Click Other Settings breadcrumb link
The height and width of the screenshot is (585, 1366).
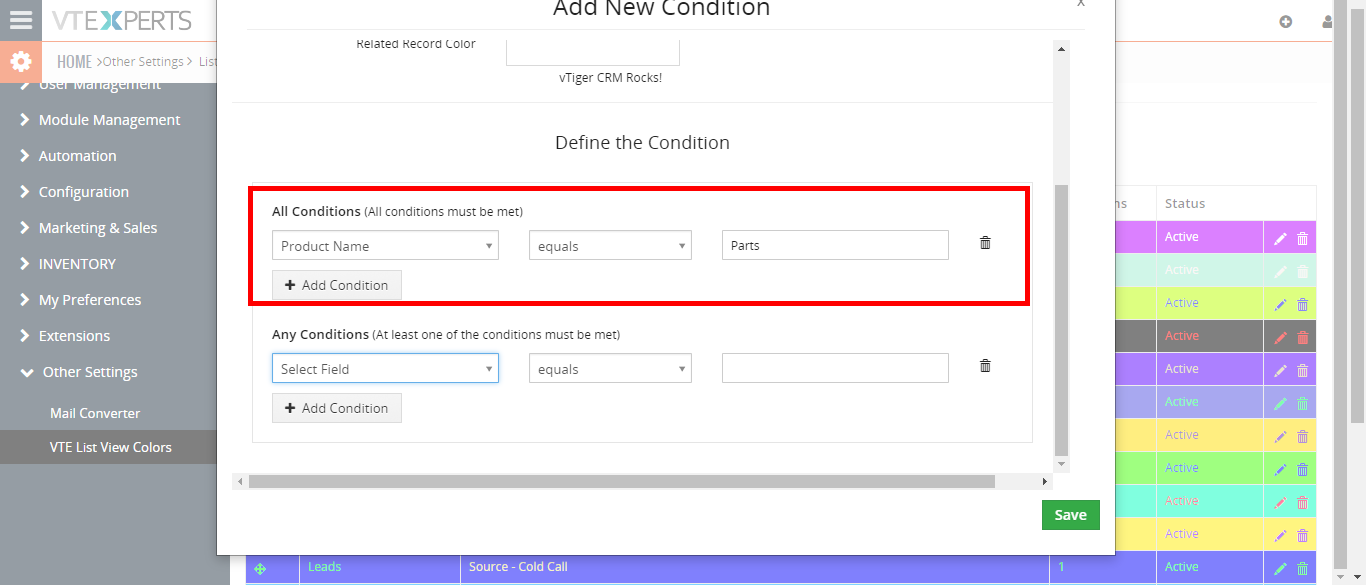click(143, 62)
